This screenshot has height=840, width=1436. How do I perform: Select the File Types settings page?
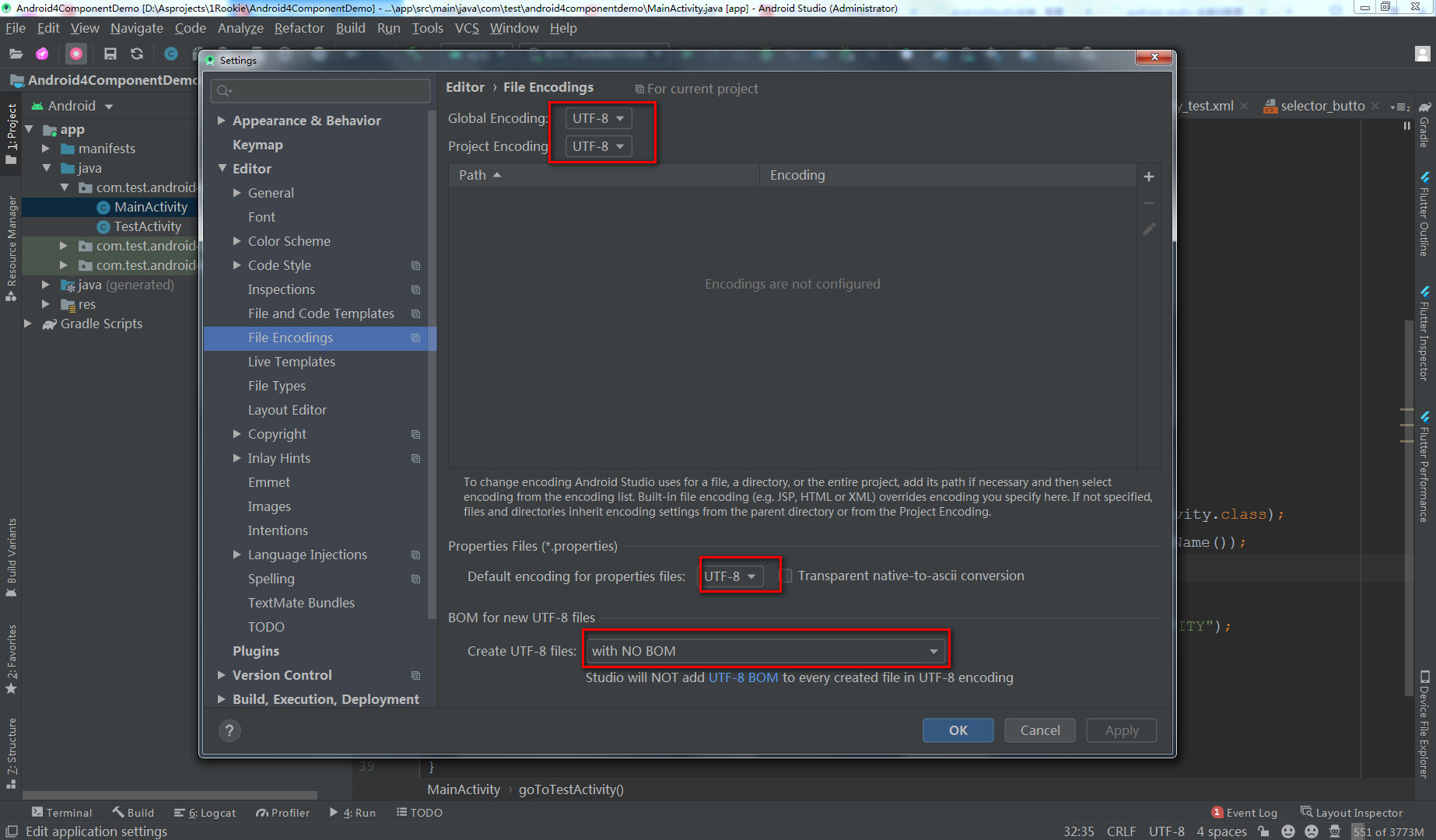(x=277, y=386)
